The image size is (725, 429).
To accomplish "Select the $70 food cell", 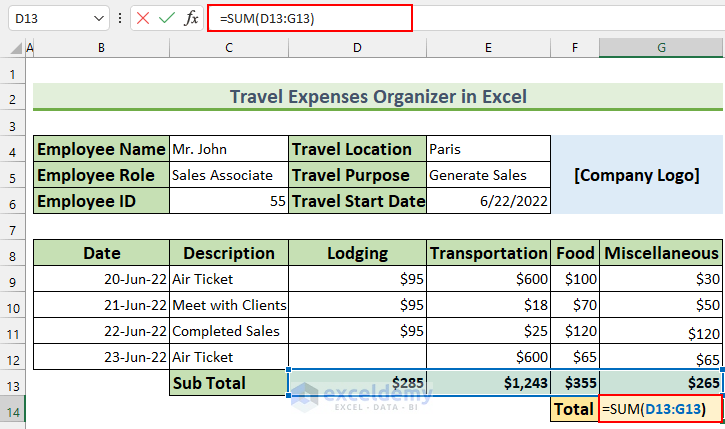I will tap(575, 305).
